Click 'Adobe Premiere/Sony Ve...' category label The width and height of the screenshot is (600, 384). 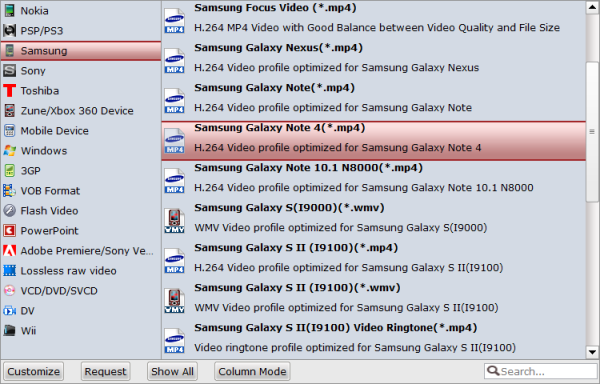click(x=87, y=251)
